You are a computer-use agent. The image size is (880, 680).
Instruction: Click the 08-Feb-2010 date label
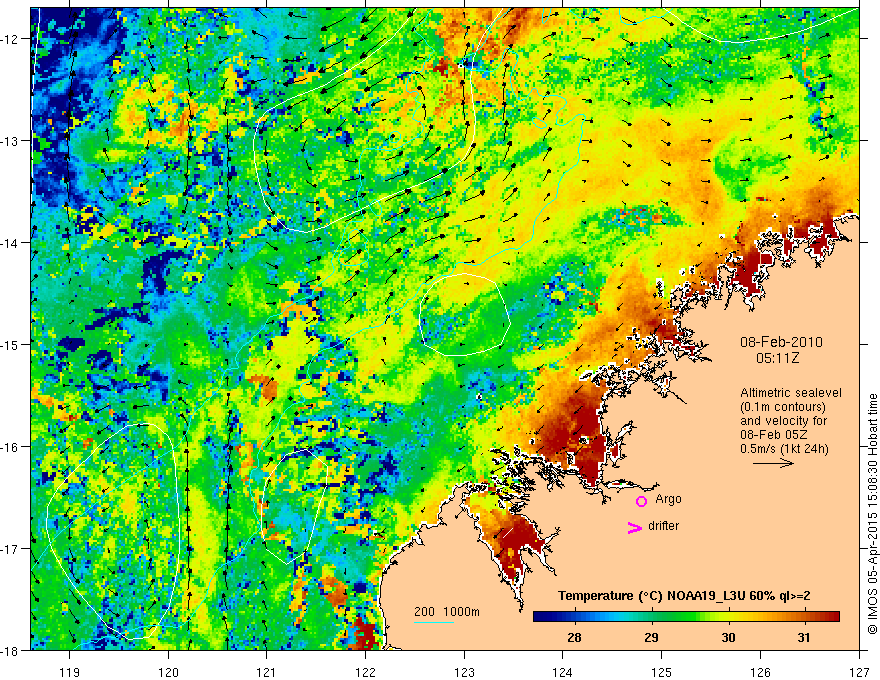(781, 342)
